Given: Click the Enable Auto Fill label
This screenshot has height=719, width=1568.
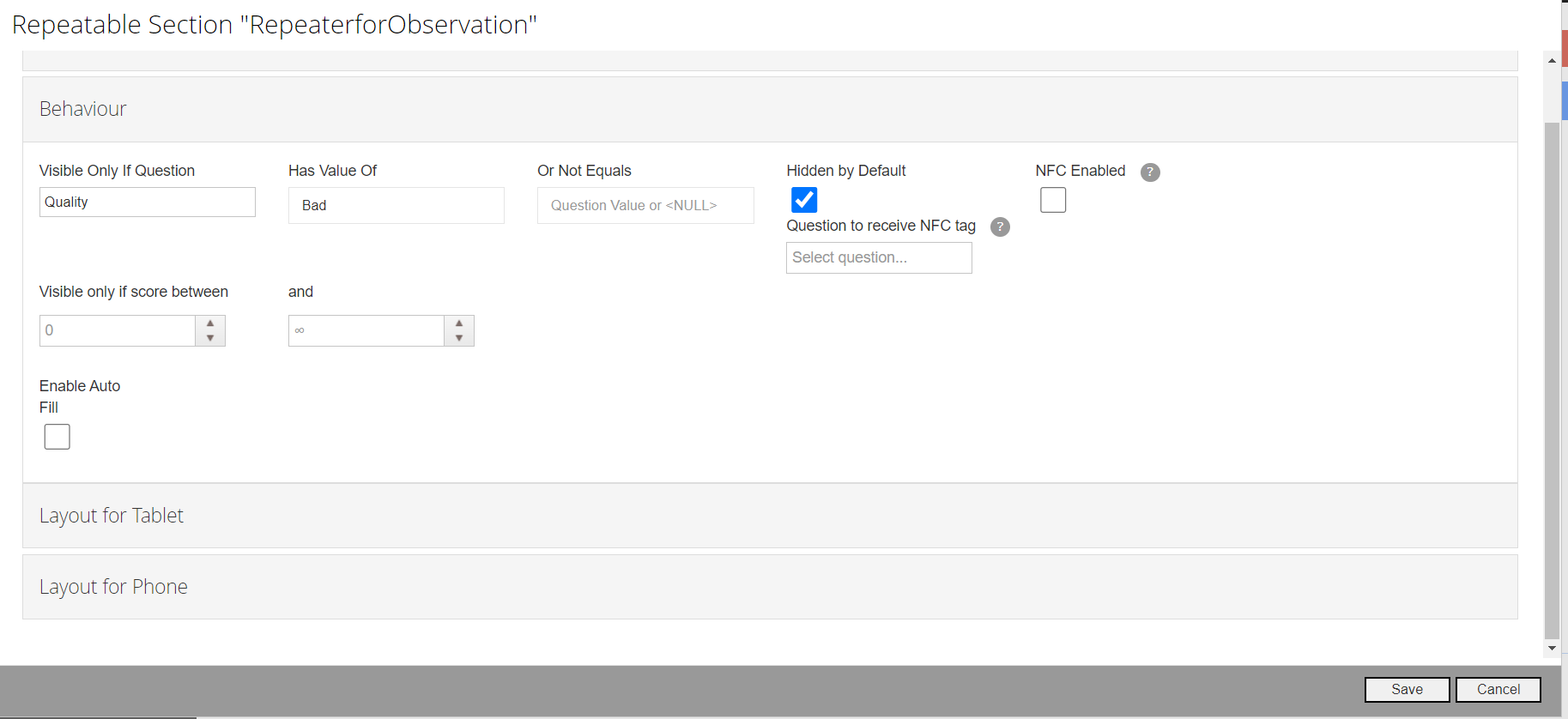Looking at the screenshot, I should 80,396.
